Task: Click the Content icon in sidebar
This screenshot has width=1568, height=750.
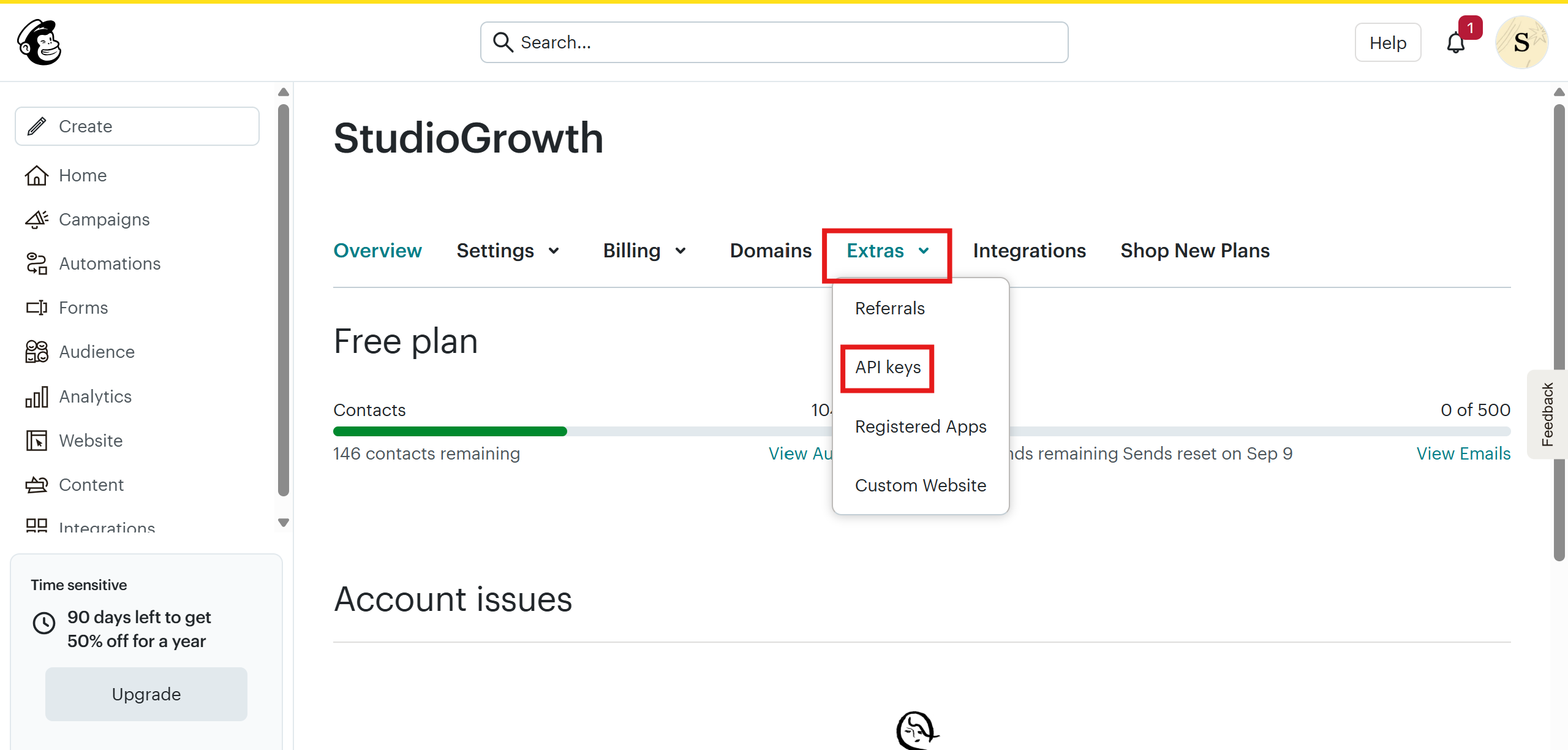Action: tap(37, 485)
